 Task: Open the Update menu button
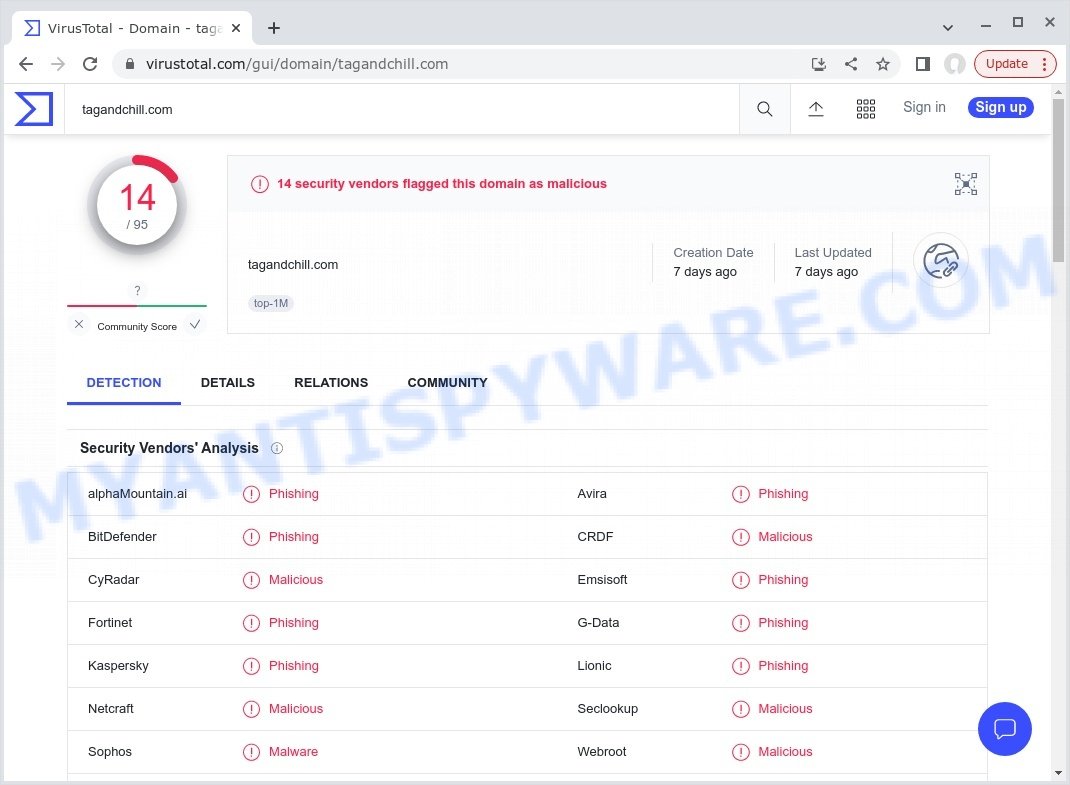click(x=1015, y=64)
